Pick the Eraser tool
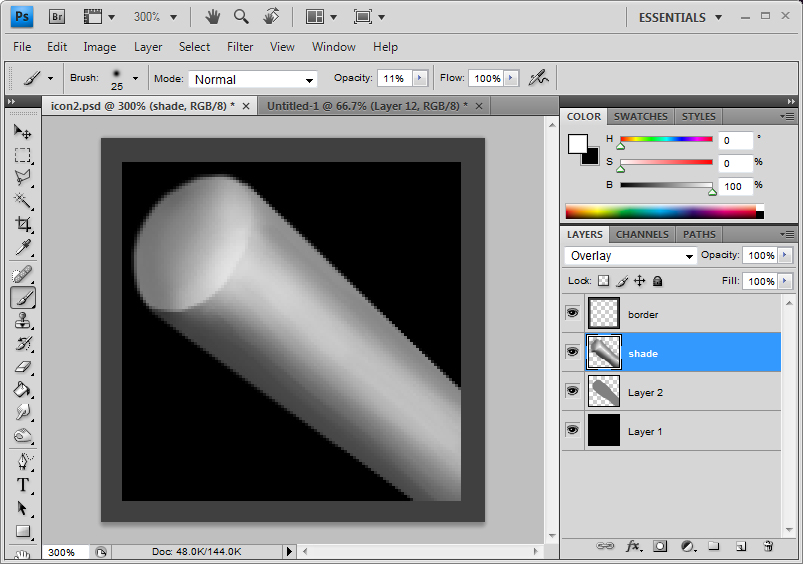Image resolution: width=803 pixels, height=564 pixels. pos(23,367)
